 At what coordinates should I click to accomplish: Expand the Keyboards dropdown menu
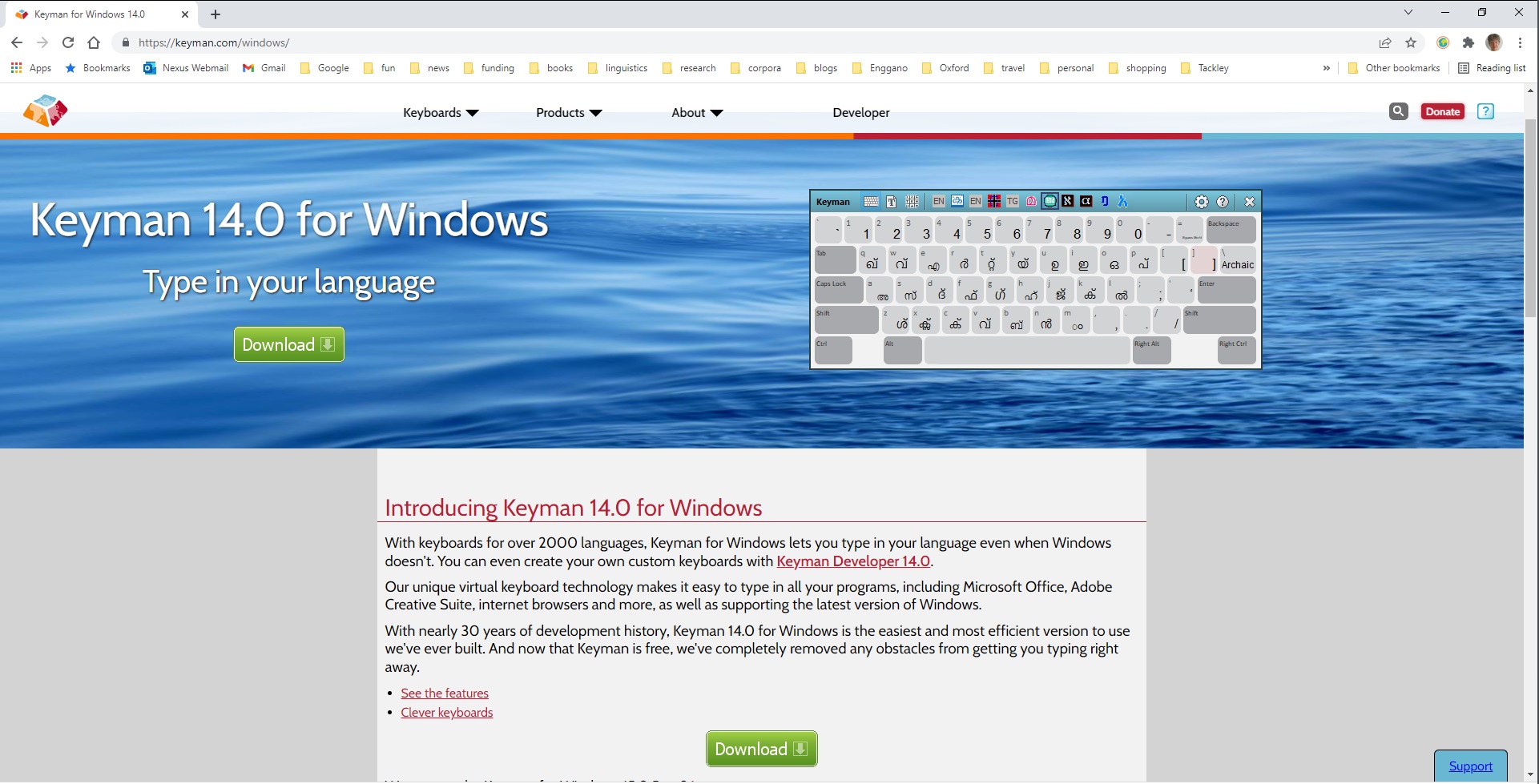440,113
